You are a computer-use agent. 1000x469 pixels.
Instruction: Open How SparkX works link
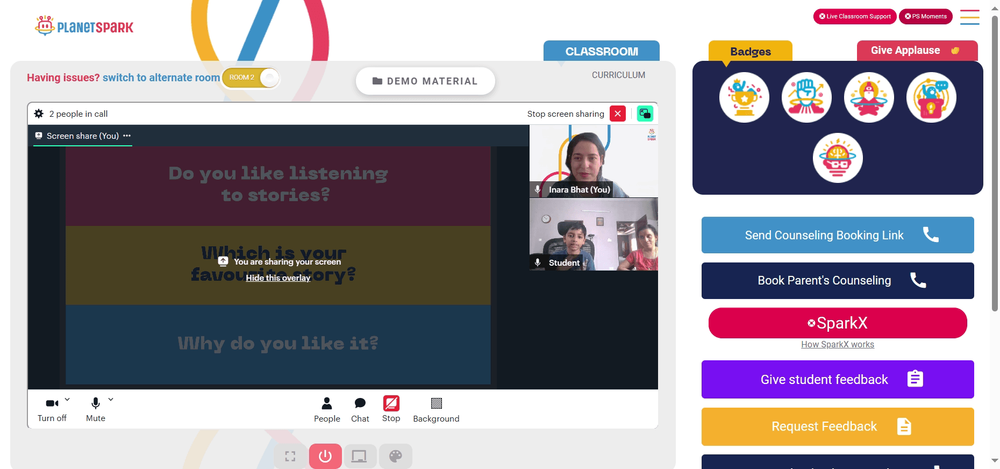coord(837,345)
